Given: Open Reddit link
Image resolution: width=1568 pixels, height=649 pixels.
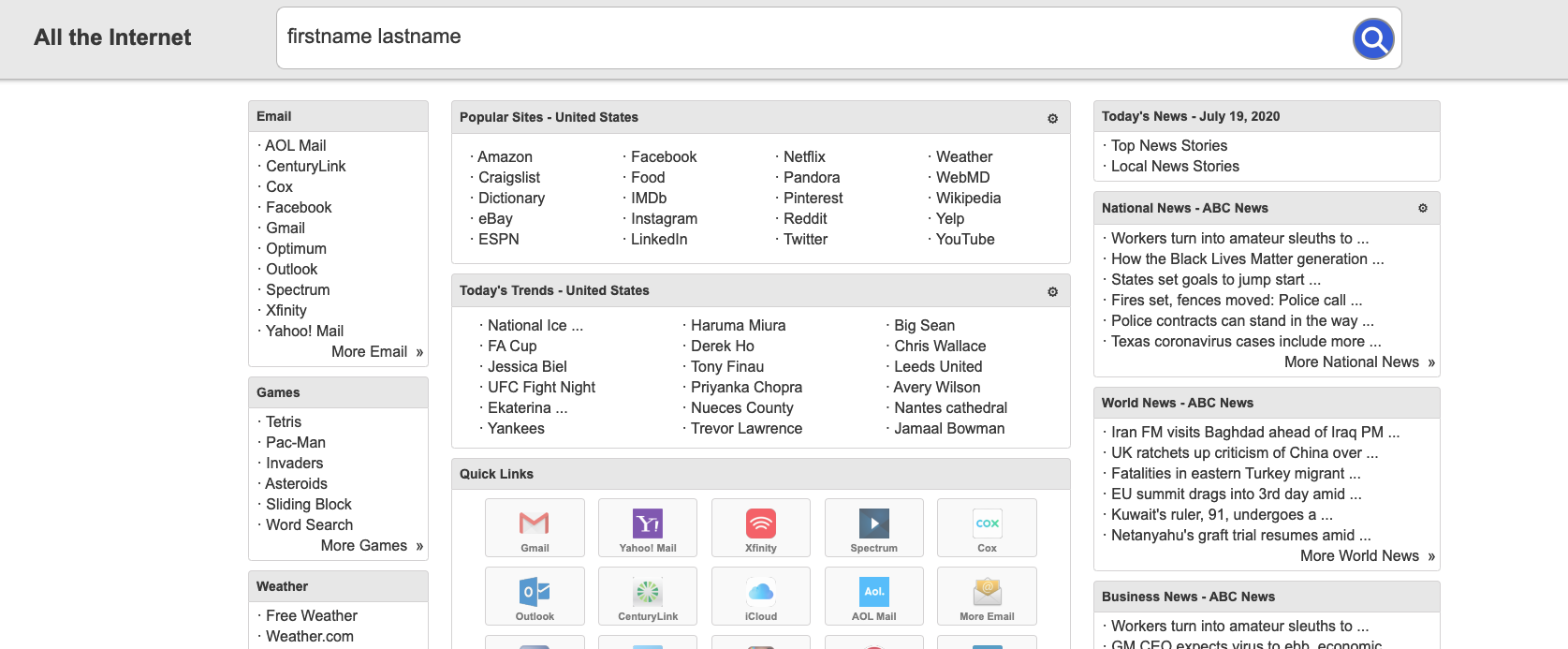Looking at the screenshot, I should [x=805, y=219].
